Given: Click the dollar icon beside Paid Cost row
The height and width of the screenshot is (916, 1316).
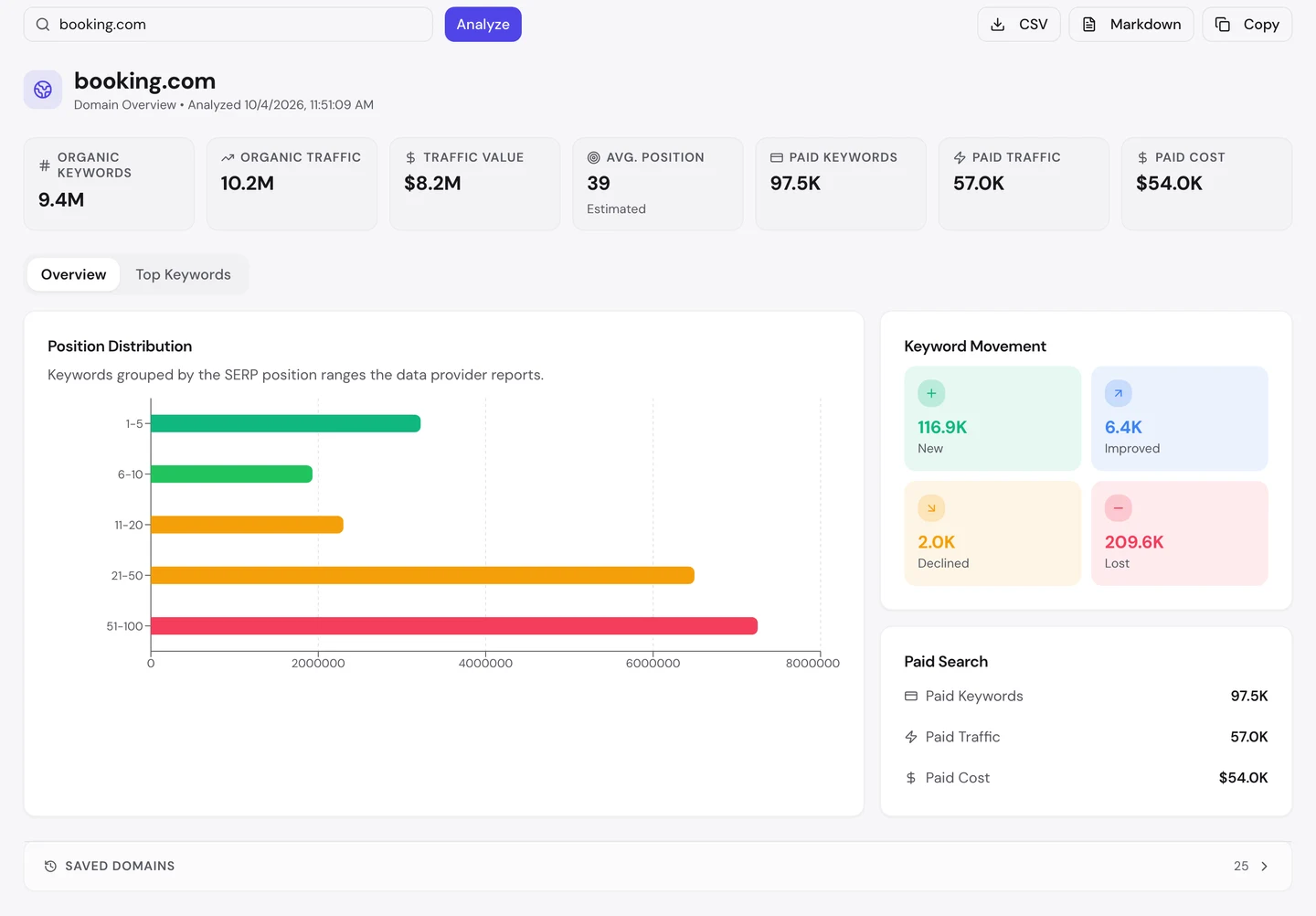Looking at the screenshot, I should (911, 778).
